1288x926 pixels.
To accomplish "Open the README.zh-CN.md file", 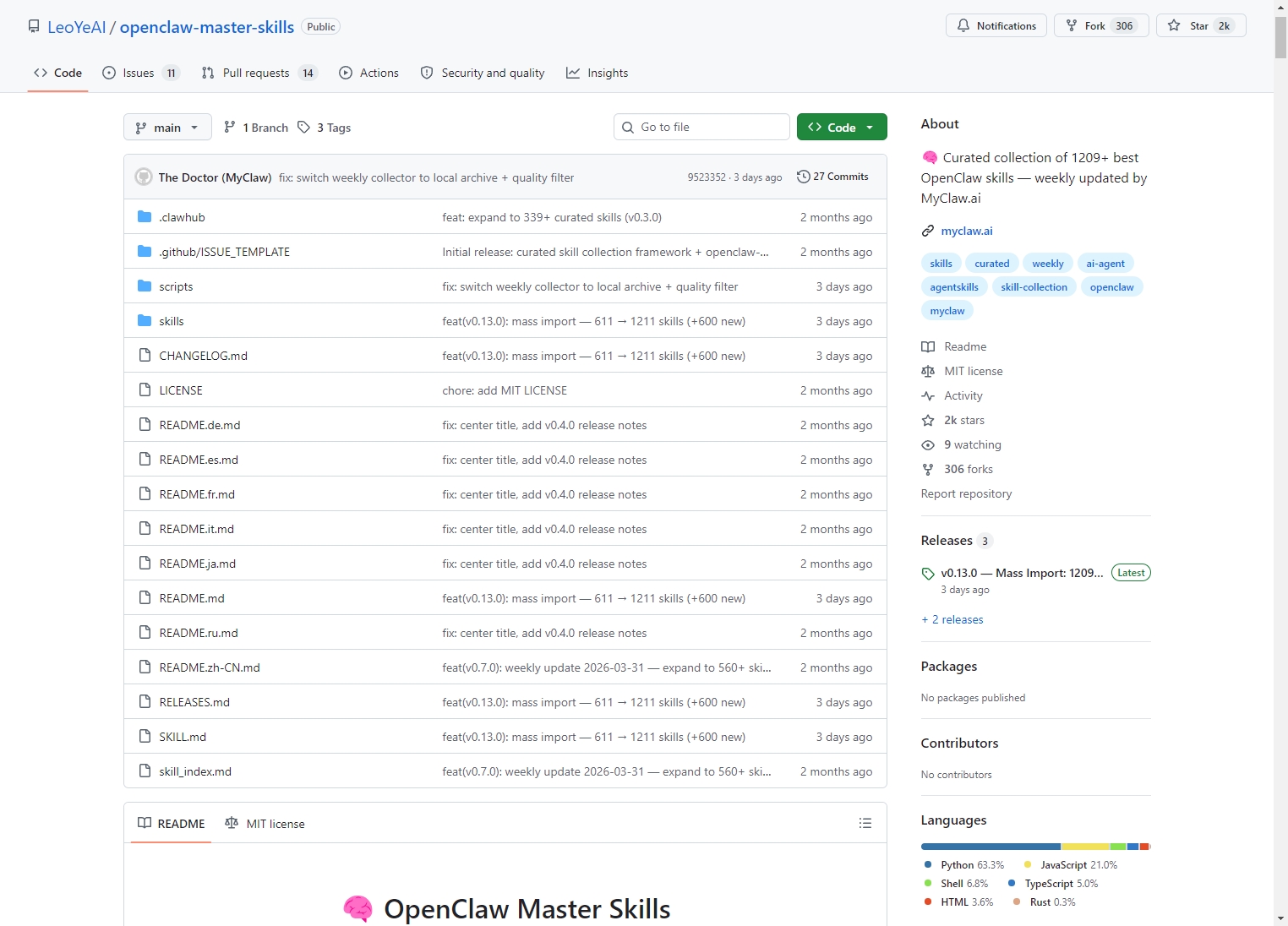I will coord(210,667).
